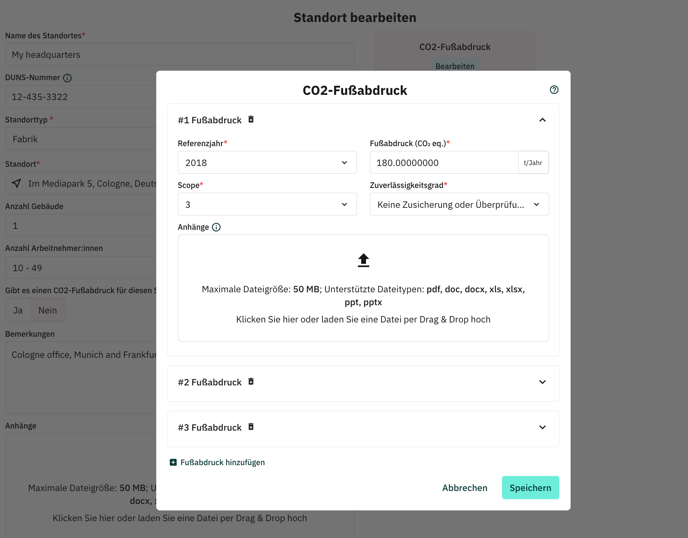Click Abbrechen to cancel the dialog
The width and height of the screenshot is (688, 538).
(465, 488)
